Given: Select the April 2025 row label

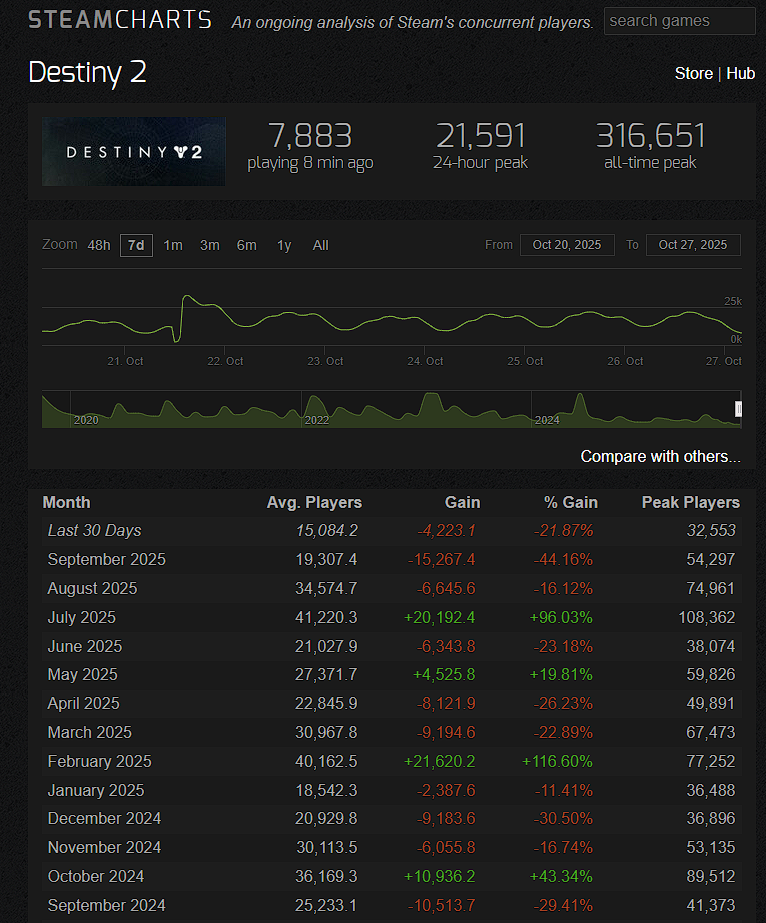Looking at the screenshot, I should [x=84, y=703].
